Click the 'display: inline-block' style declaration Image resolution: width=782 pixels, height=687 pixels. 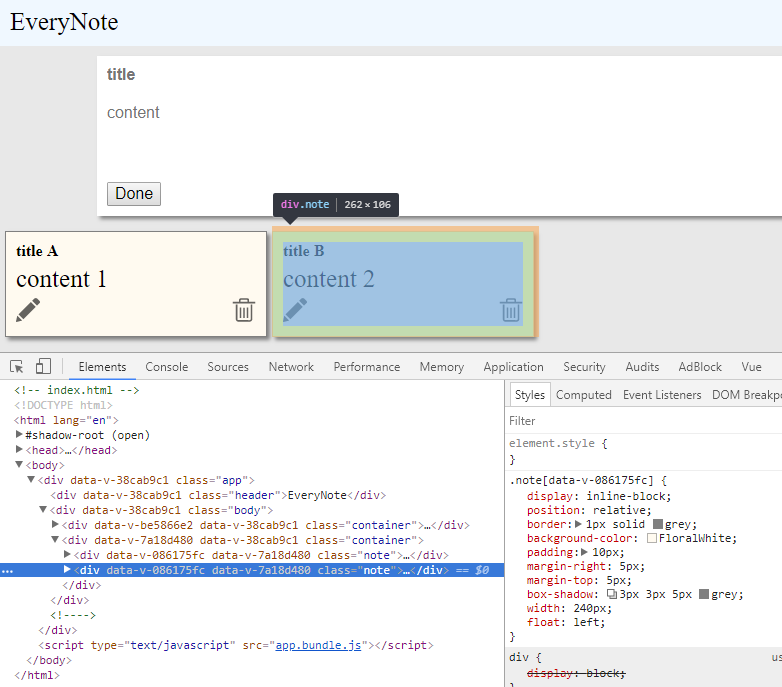[x=599, y=496]
